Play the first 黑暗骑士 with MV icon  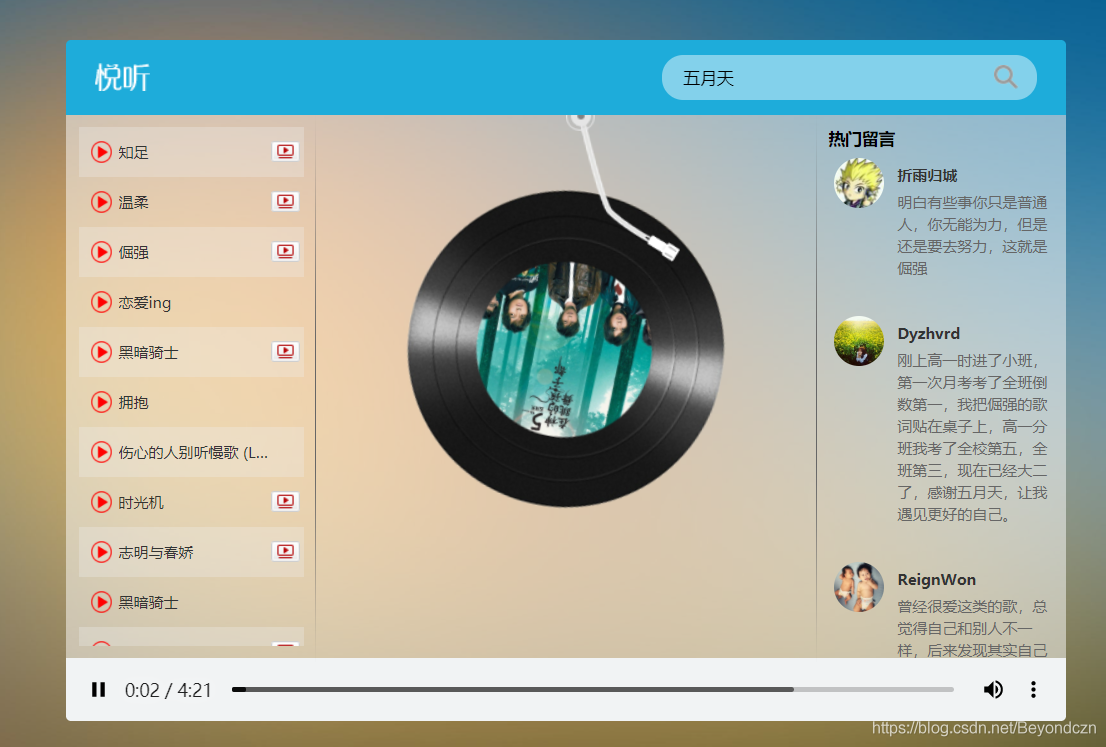[101, 352]
